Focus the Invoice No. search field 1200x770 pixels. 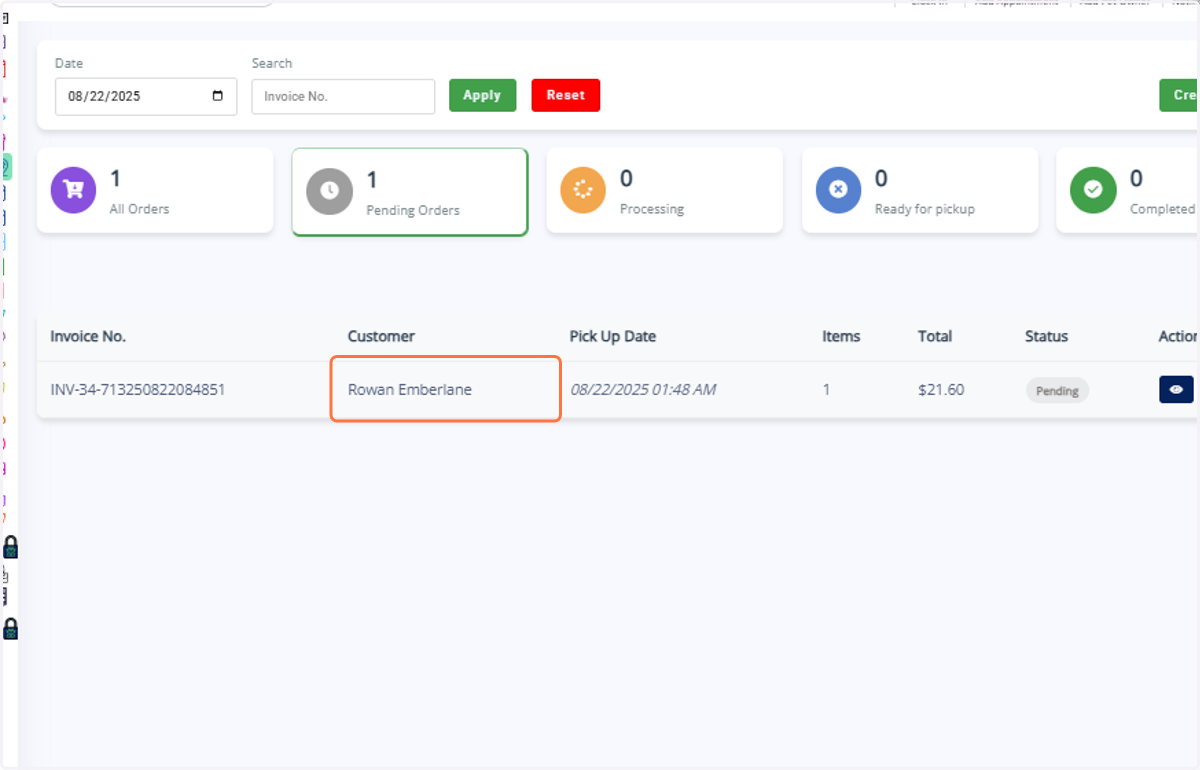point(343,97)
